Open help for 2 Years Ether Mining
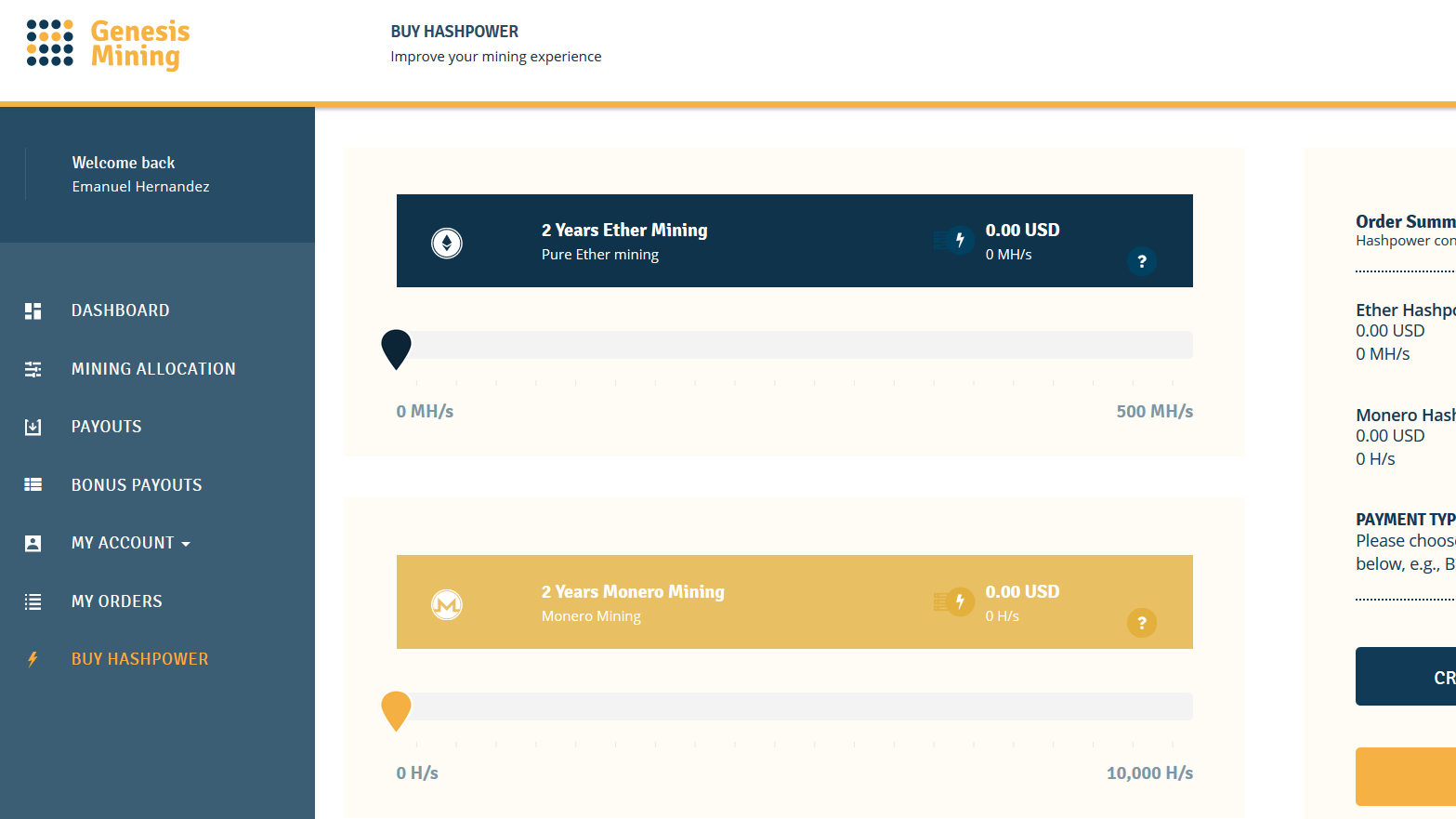Viewport: 1456px width, 819px height. coord(1142,261)
